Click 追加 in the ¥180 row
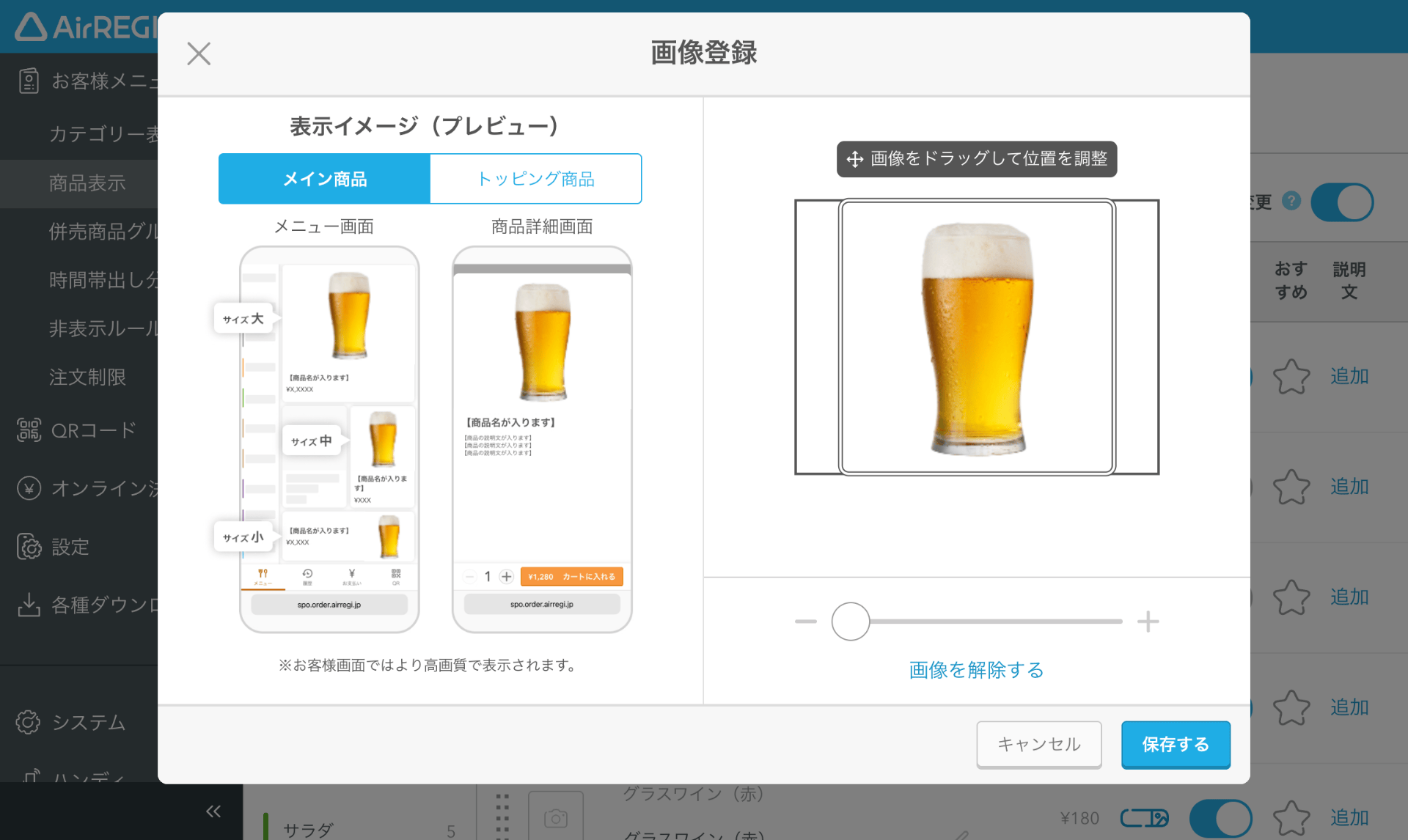 [x=1349, y=817]
